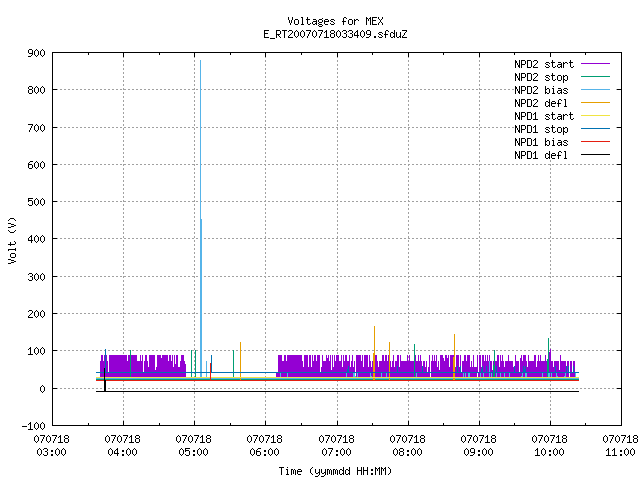Click the orange NPD2 defl legend line
The width and height of the screenshot is (640, 480).
tap(596, 103)
